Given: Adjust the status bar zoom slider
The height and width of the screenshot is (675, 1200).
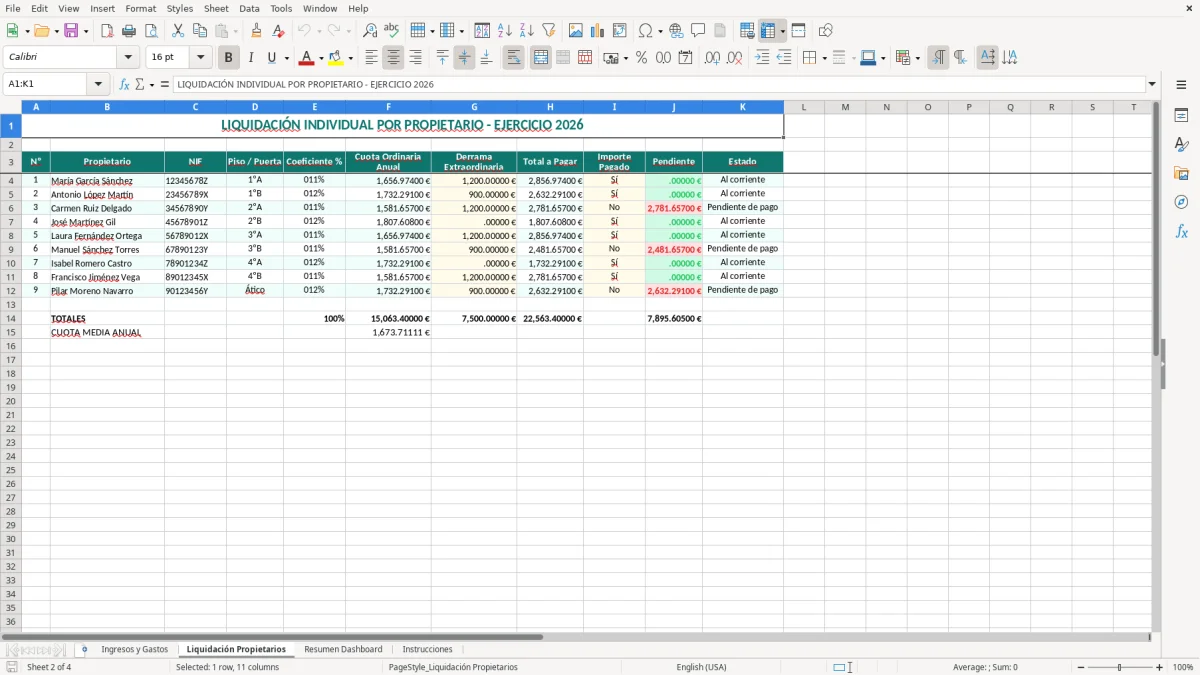Looking at the screenshot, I should 1120,667.
